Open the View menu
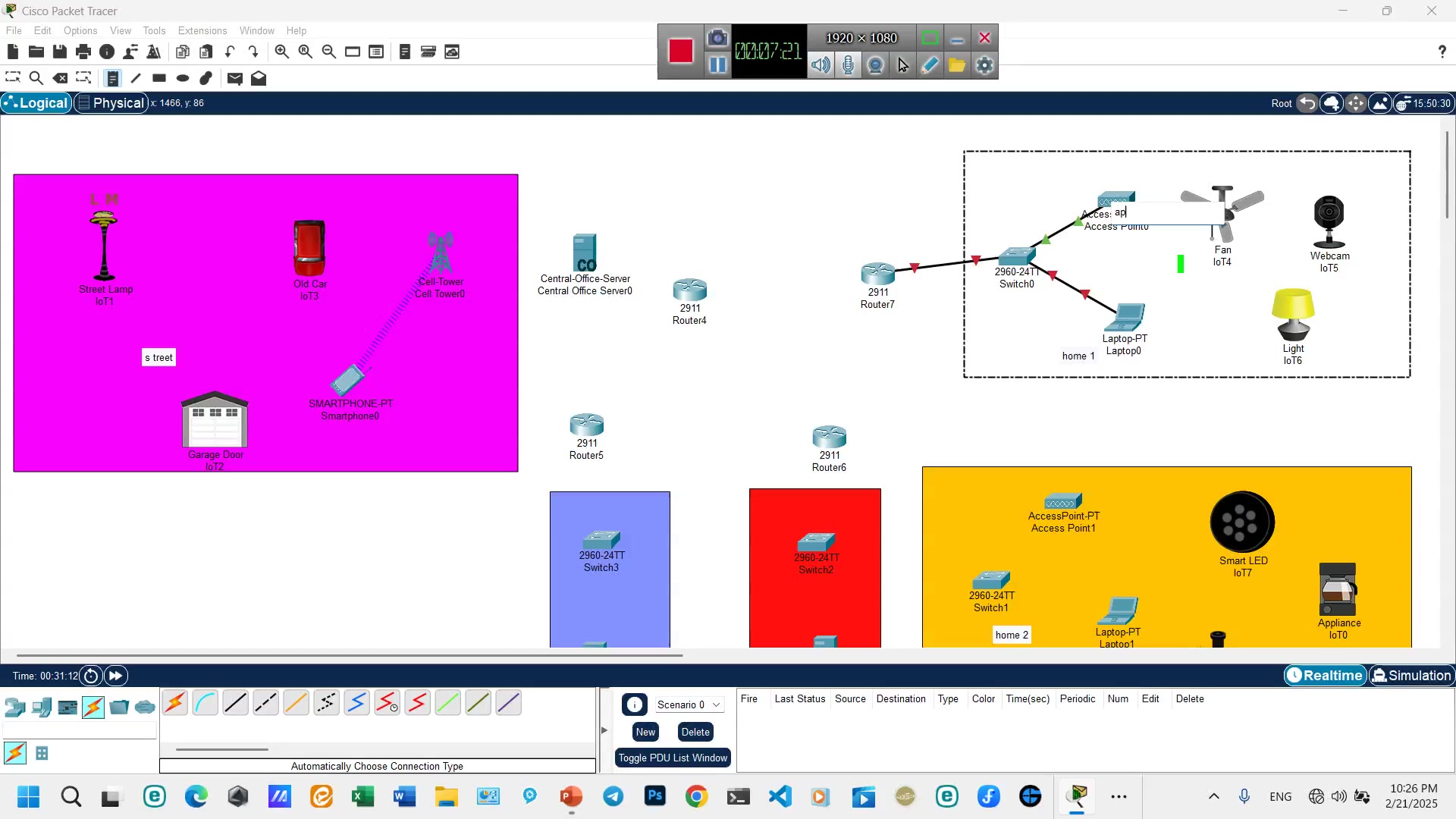 click(121, 30)
